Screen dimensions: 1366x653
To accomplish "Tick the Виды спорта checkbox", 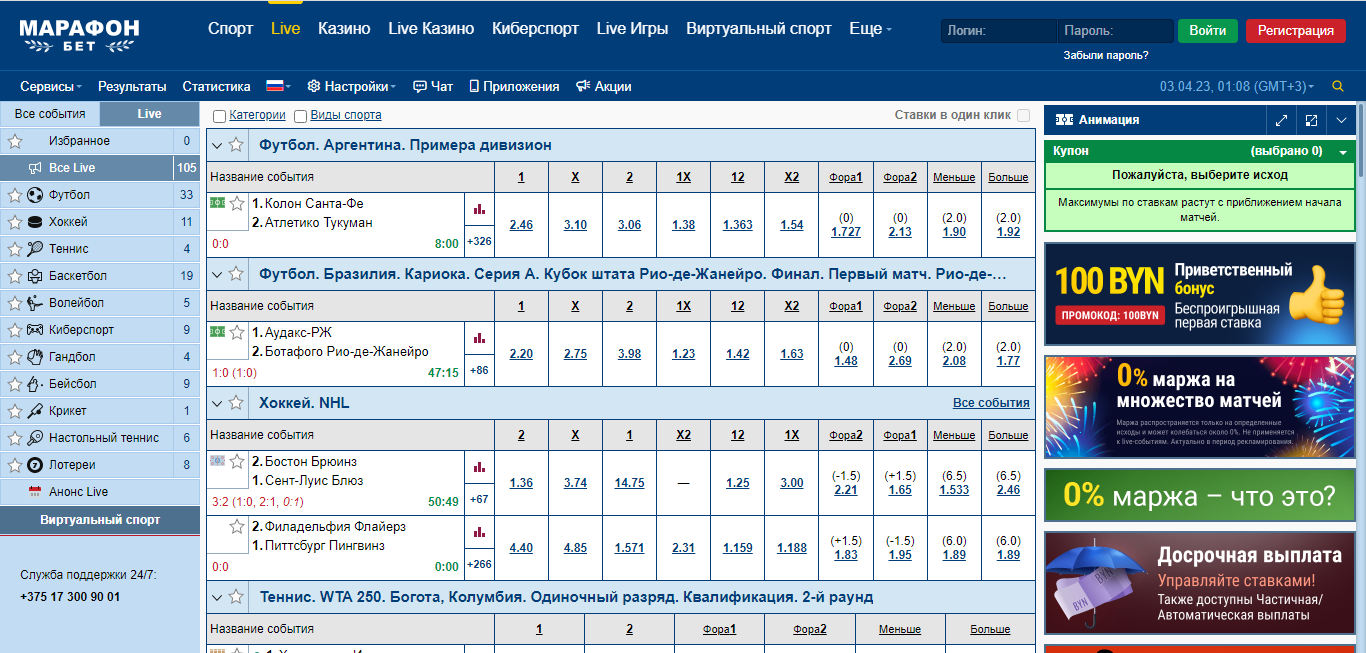I will (x=301, y=116).
